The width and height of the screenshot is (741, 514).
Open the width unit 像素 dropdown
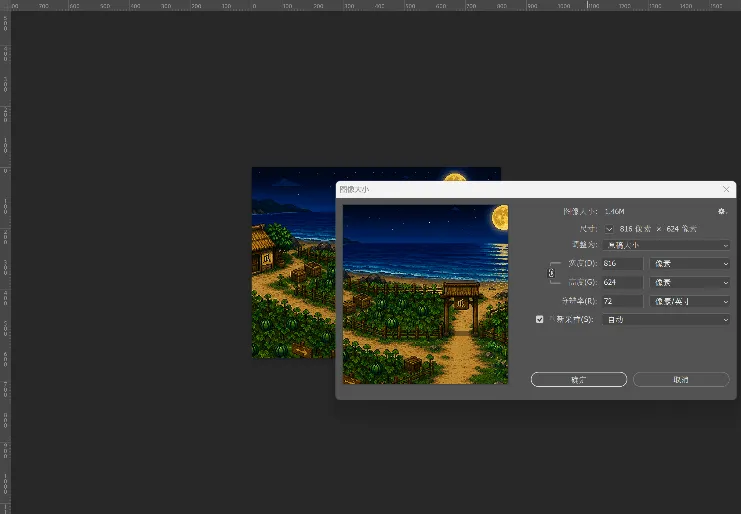tap(689, 264)
